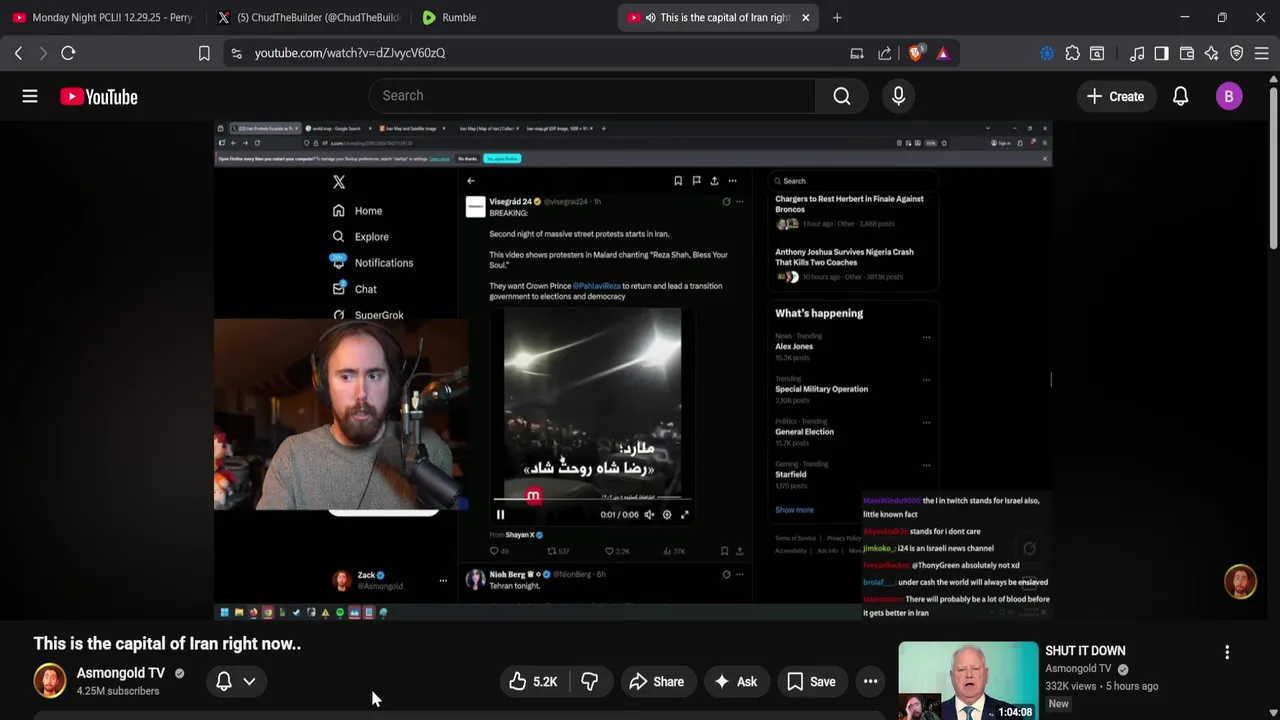
Task: Open the YouTube guide hamburger menu
Action: coord(30,96)
